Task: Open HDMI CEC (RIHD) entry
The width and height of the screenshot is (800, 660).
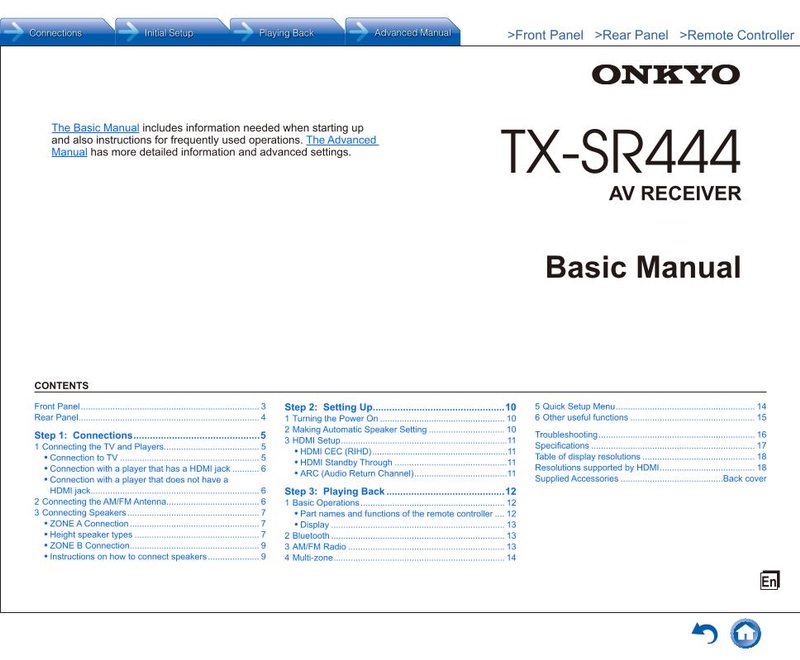Action: pos(405,451)
